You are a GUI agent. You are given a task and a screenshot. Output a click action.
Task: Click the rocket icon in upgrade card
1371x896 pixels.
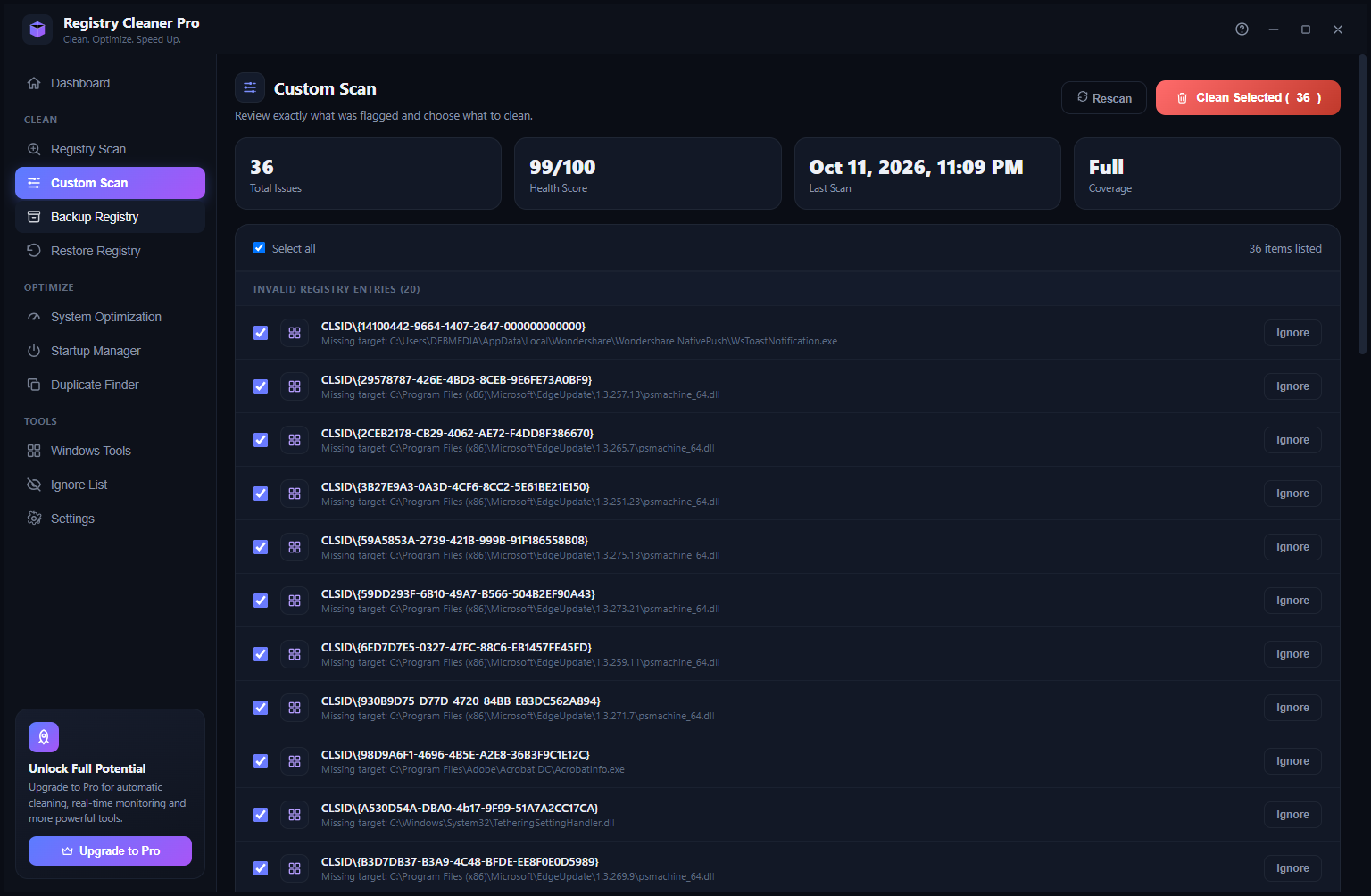tap(44, 737)
